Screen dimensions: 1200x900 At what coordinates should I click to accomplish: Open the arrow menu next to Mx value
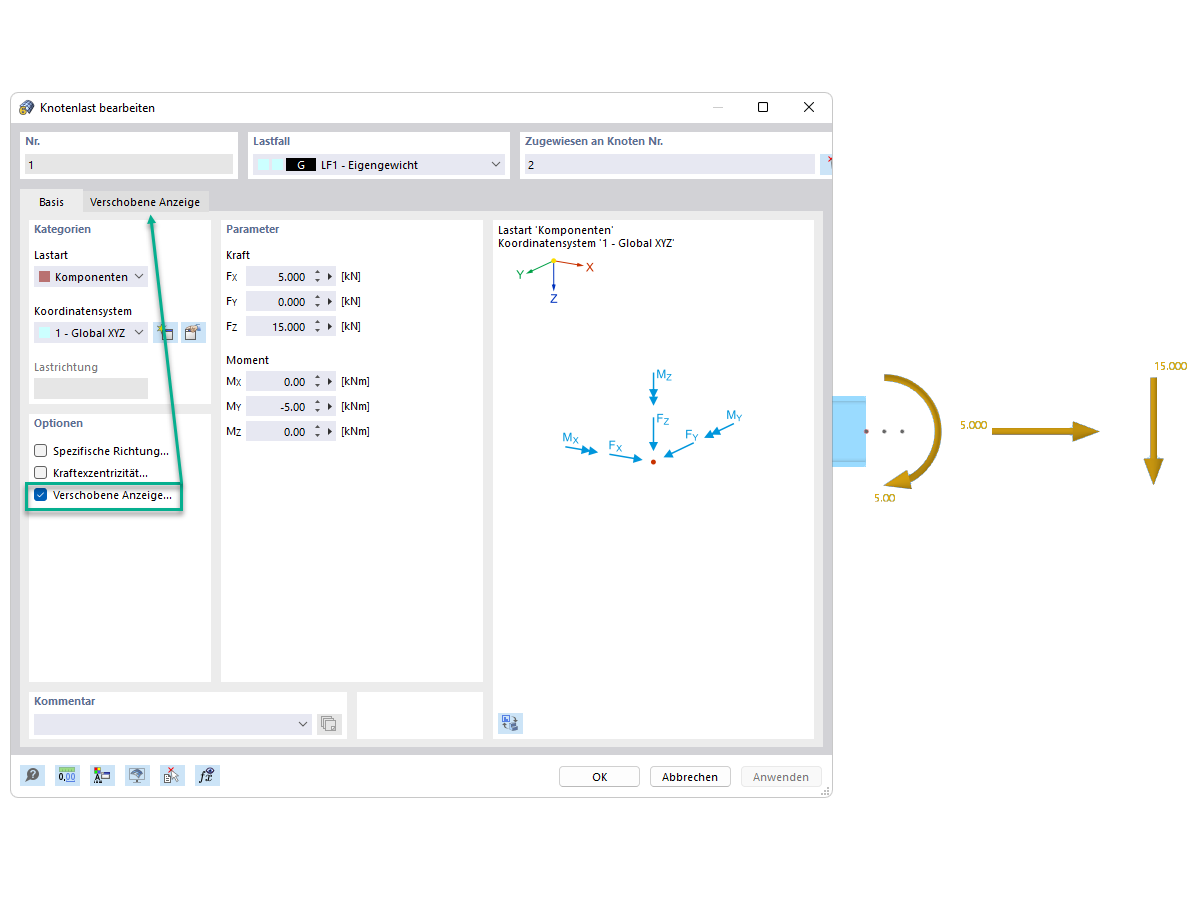pyautogui.click(x=331, y=382)
